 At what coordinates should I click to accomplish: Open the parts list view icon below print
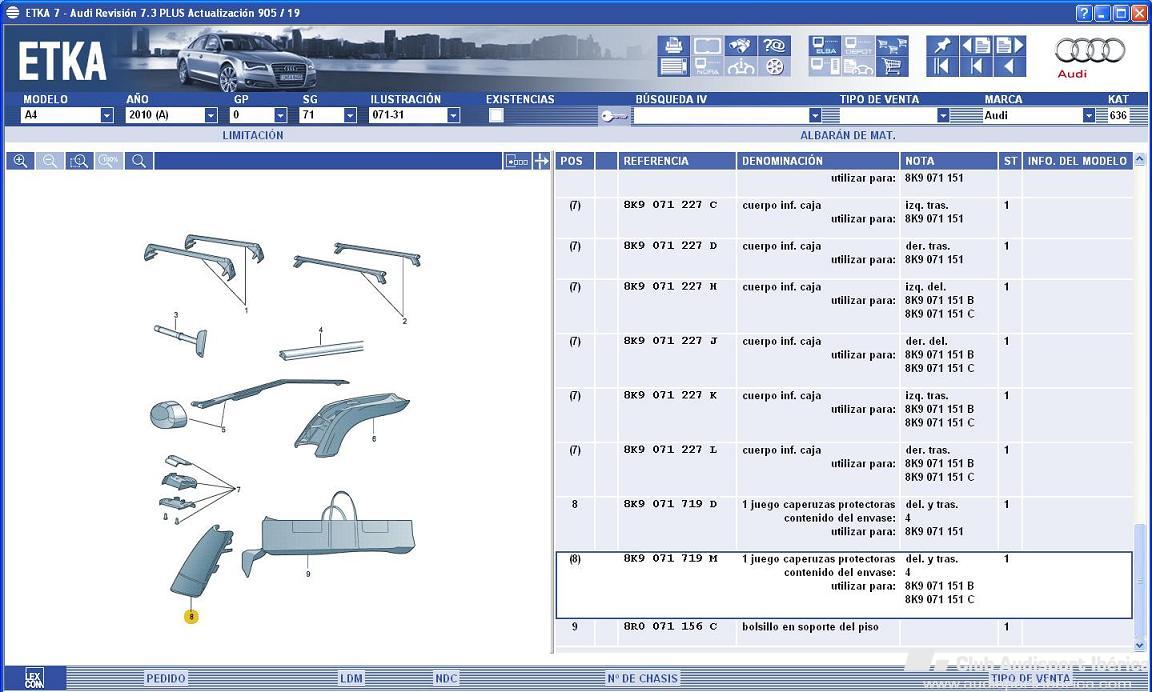click(x=673, y=67)
